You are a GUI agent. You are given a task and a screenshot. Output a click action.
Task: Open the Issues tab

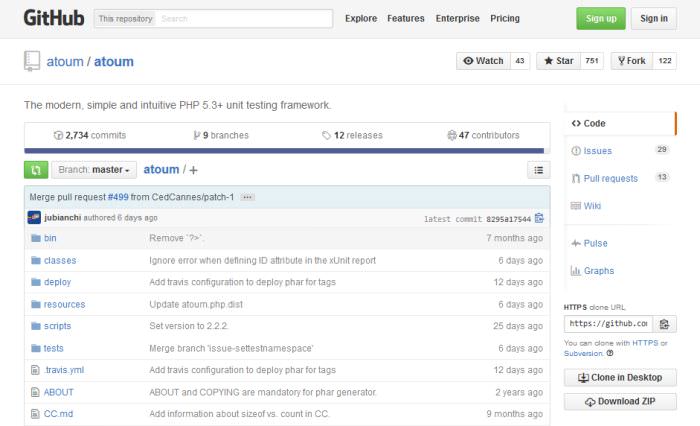[x=621, y=151]
